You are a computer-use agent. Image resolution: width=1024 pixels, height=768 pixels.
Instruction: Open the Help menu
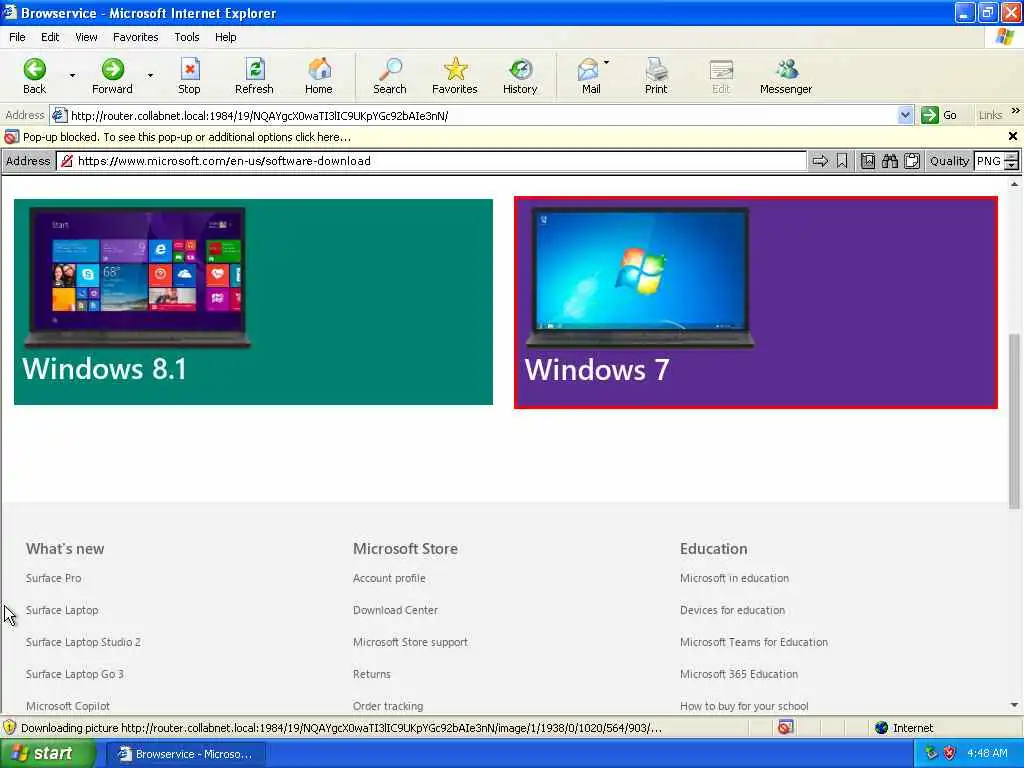[x=226, y=37]
